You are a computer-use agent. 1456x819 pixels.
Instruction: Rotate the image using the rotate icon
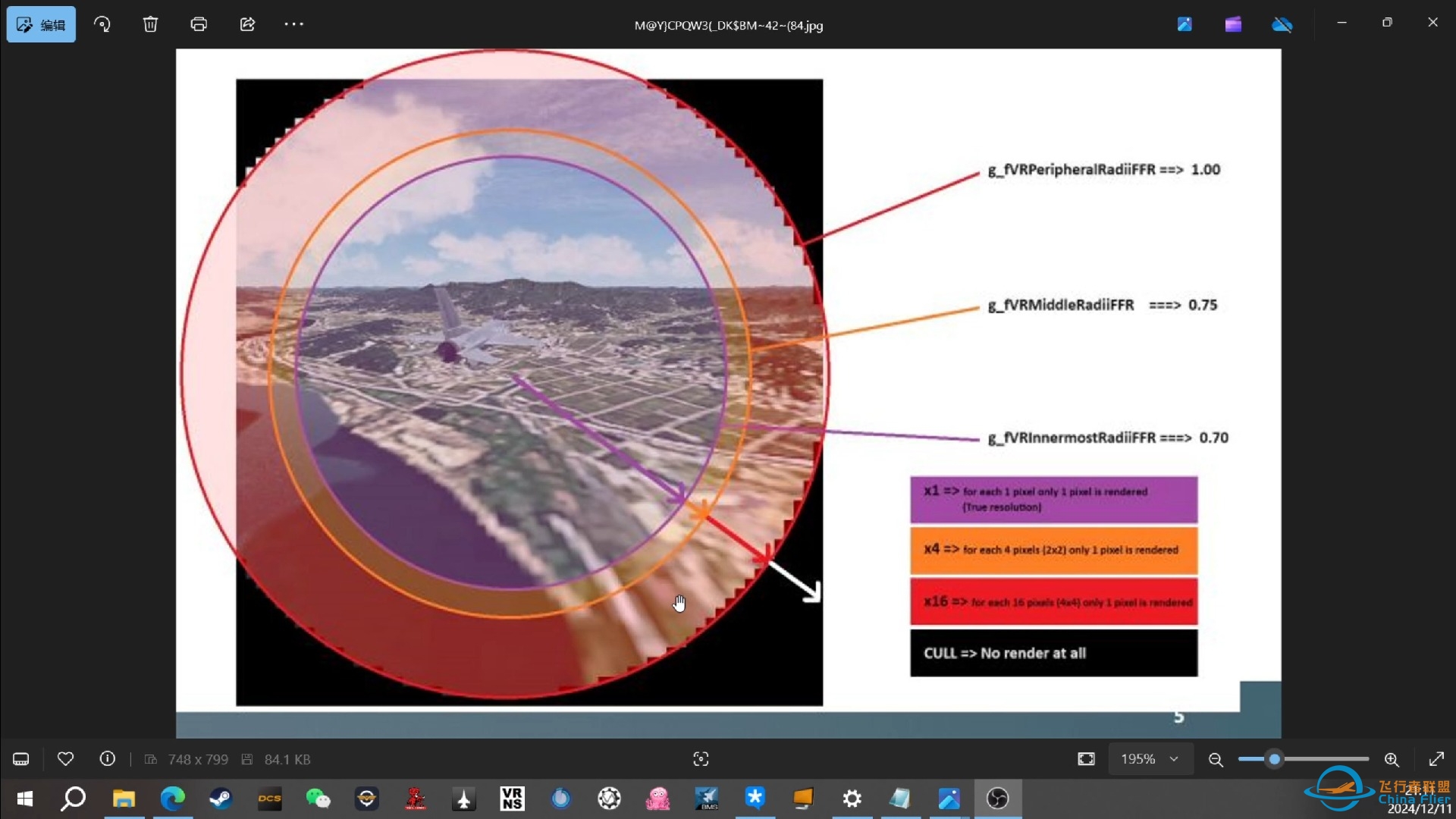coord(102,24)
